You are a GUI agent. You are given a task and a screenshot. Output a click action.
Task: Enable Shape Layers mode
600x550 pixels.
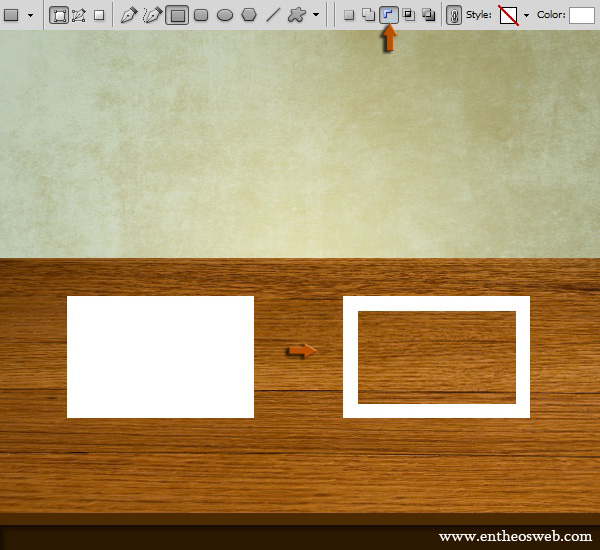[59, 15]
